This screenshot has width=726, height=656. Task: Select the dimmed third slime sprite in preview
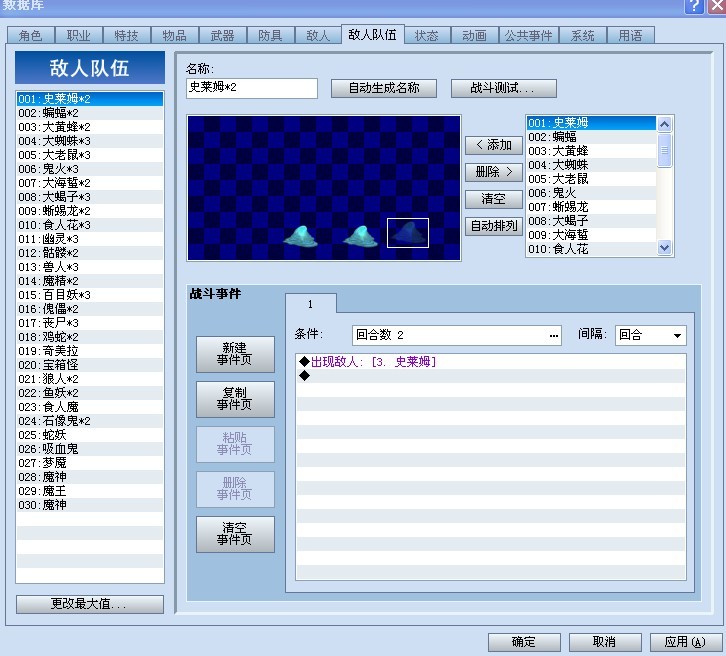coord(407,233)
